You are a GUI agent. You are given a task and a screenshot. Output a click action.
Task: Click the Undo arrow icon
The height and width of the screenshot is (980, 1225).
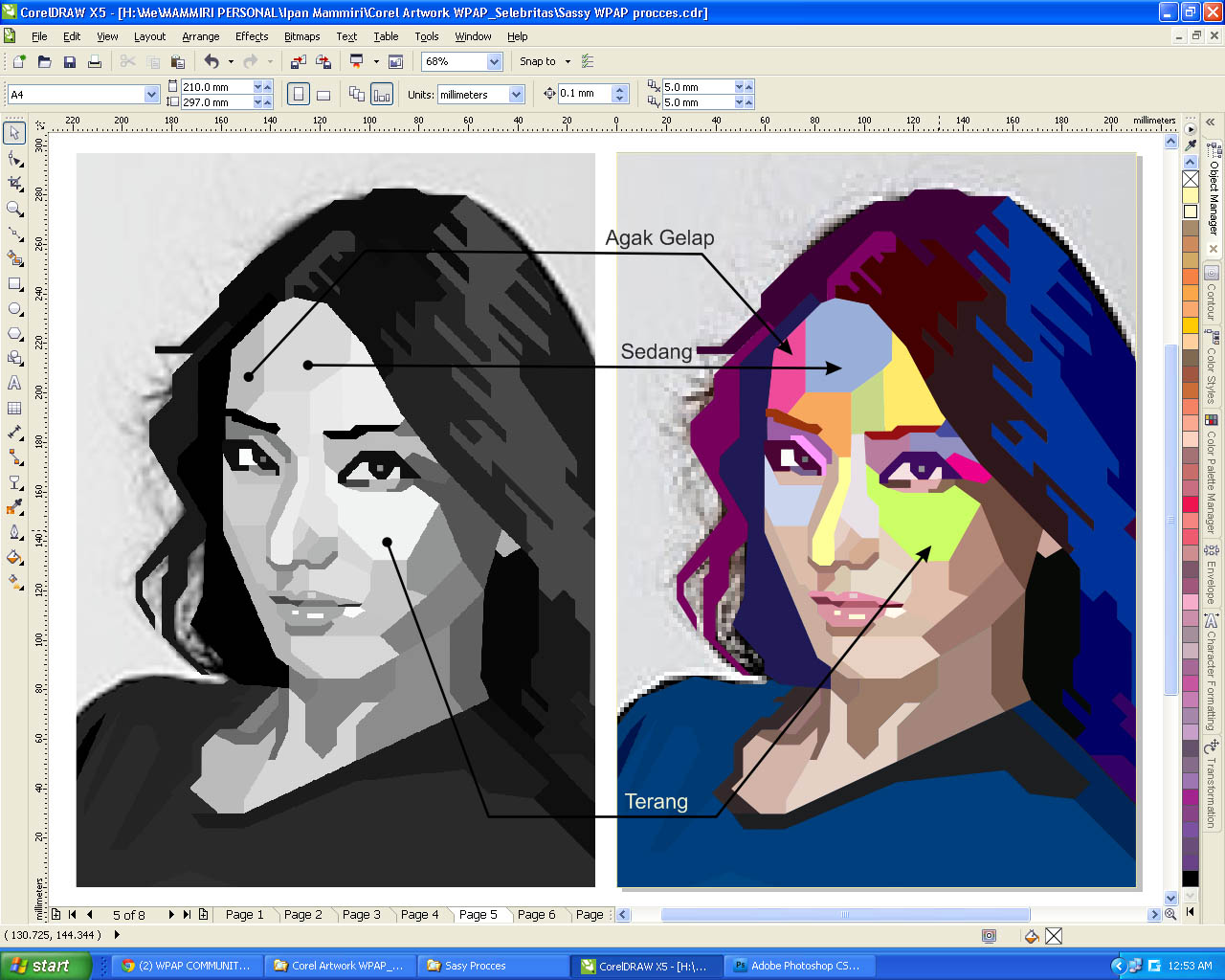[212, 61]
